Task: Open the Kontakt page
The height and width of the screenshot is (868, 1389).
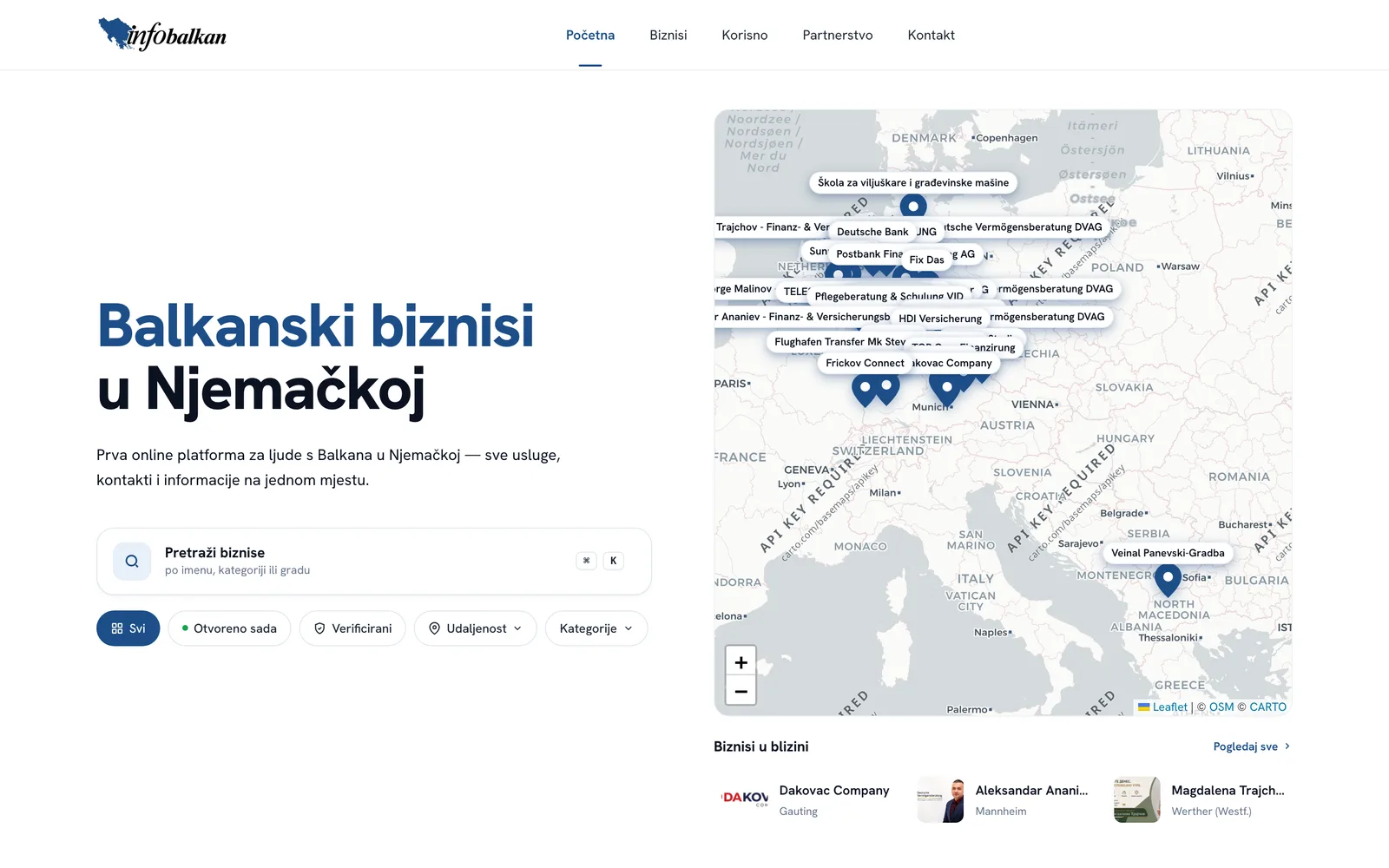Action: pos(931,35)
